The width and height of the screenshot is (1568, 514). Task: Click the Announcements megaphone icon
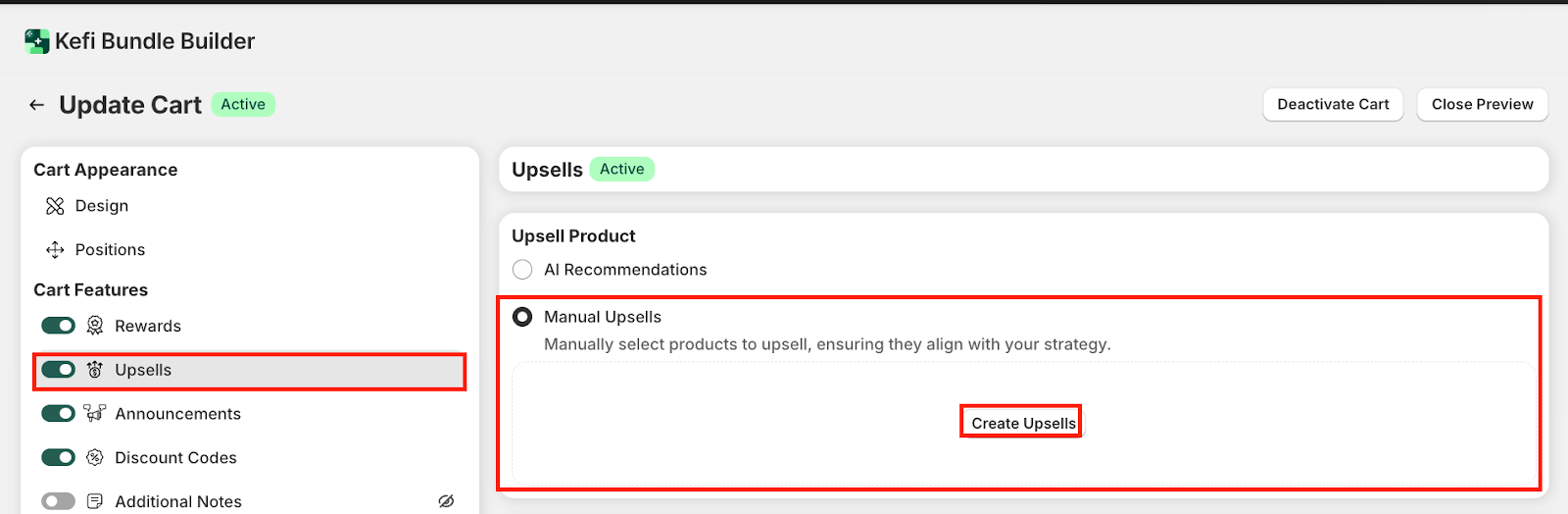95,414
